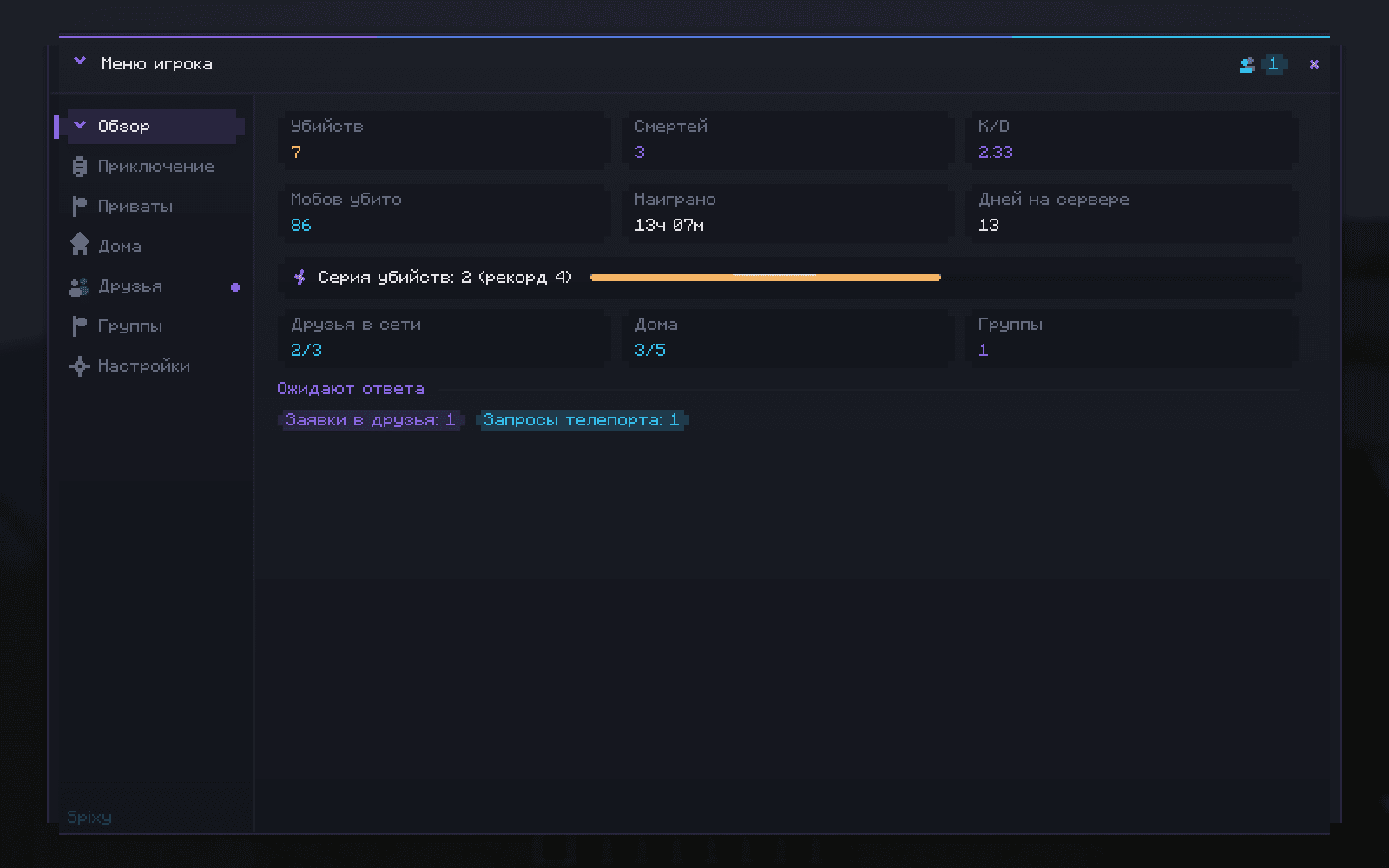Screen dimensions: 1389x868
Task: Select the K/D value 2.33
Action: coord(996,152)
